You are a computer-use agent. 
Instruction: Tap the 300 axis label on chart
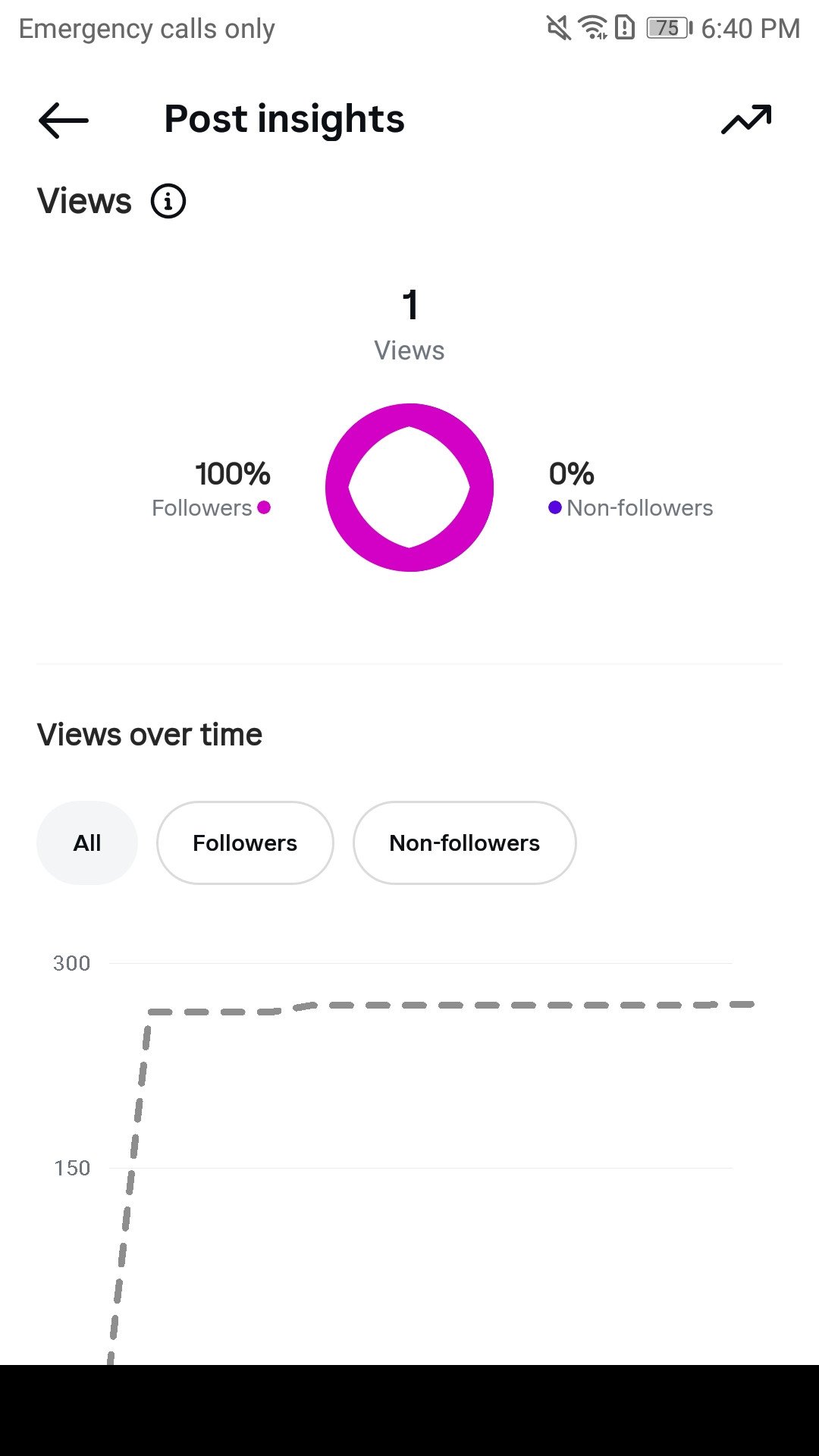coord(72,963)
